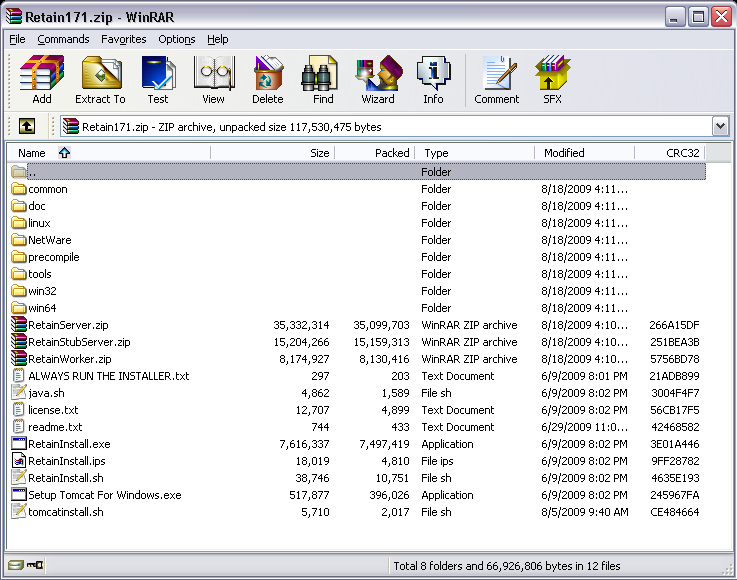Sort by Type column header
The height and width of the screenshot is (580, 737).
pos(475,153)
